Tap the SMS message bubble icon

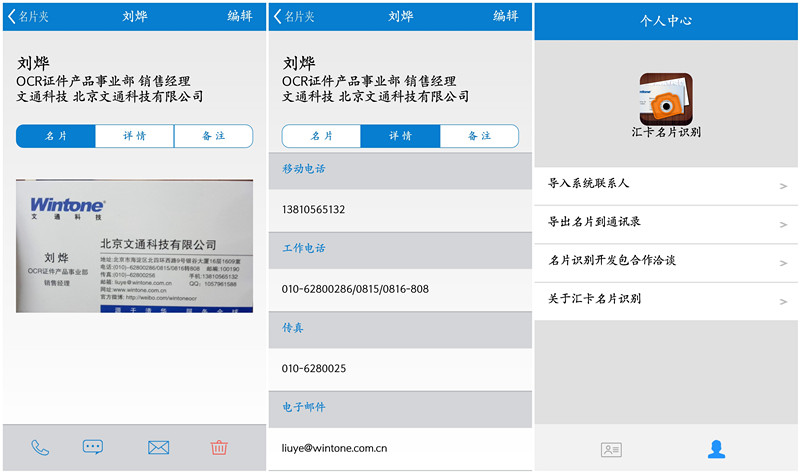click(93, 447)
